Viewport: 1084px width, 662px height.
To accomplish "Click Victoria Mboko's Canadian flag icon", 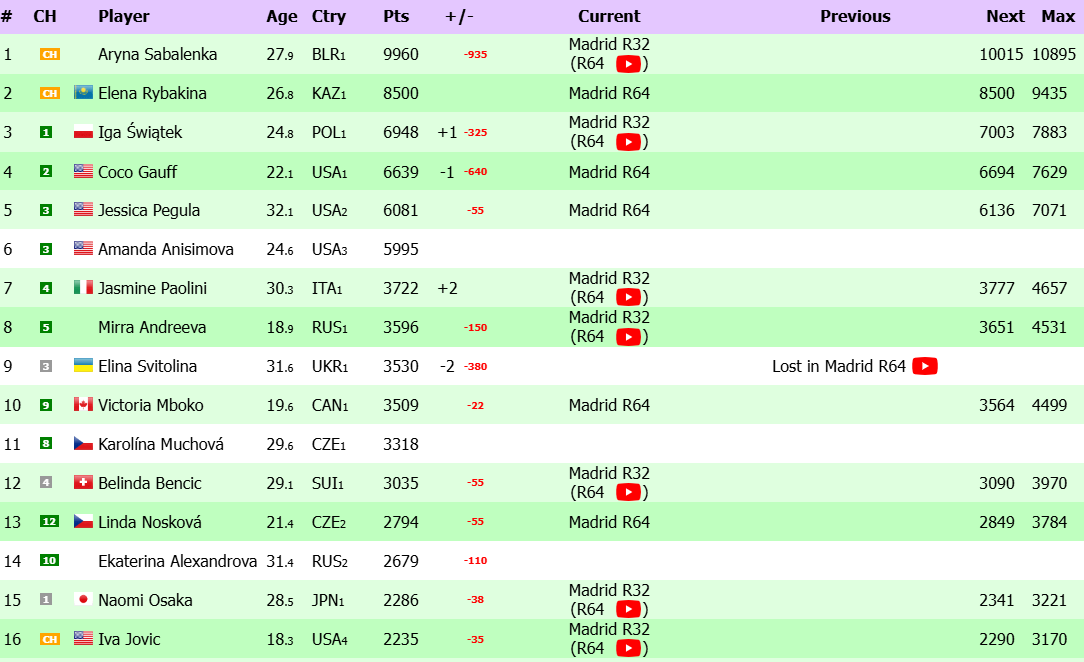I will pyautogui.click(x=83, y=405).
